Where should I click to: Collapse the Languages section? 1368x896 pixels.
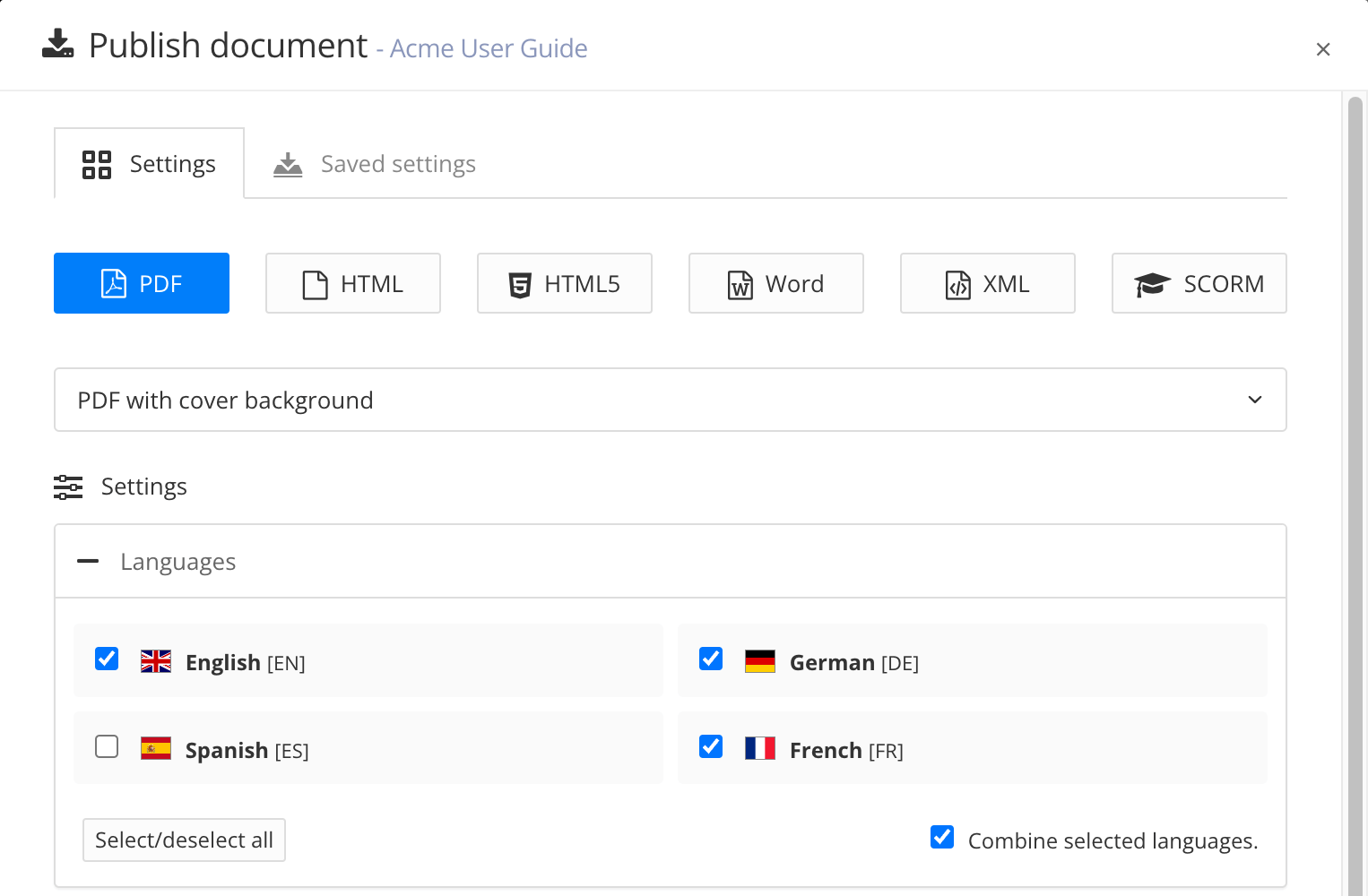[x=88, y=561]
